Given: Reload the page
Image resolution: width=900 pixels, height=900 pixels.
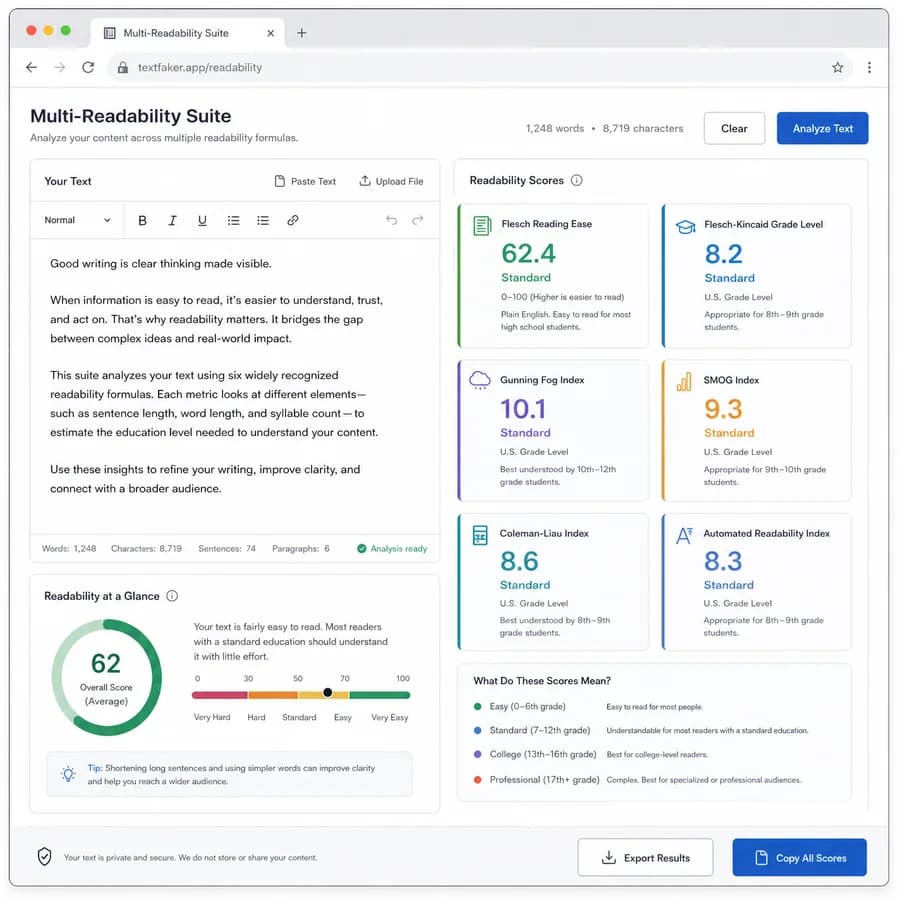Looking at the screenshot, I should pos(88,67).
